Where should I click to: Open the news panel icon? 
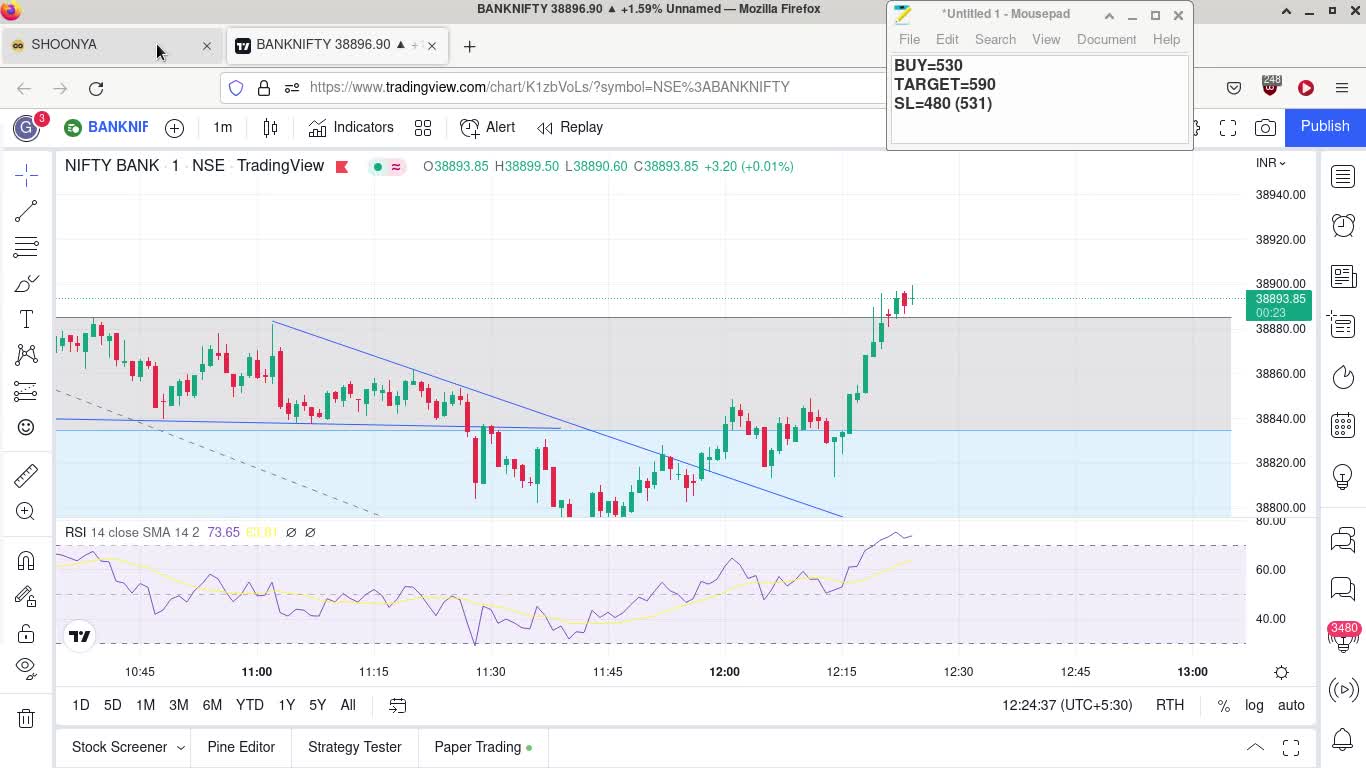coord(1343,276)
